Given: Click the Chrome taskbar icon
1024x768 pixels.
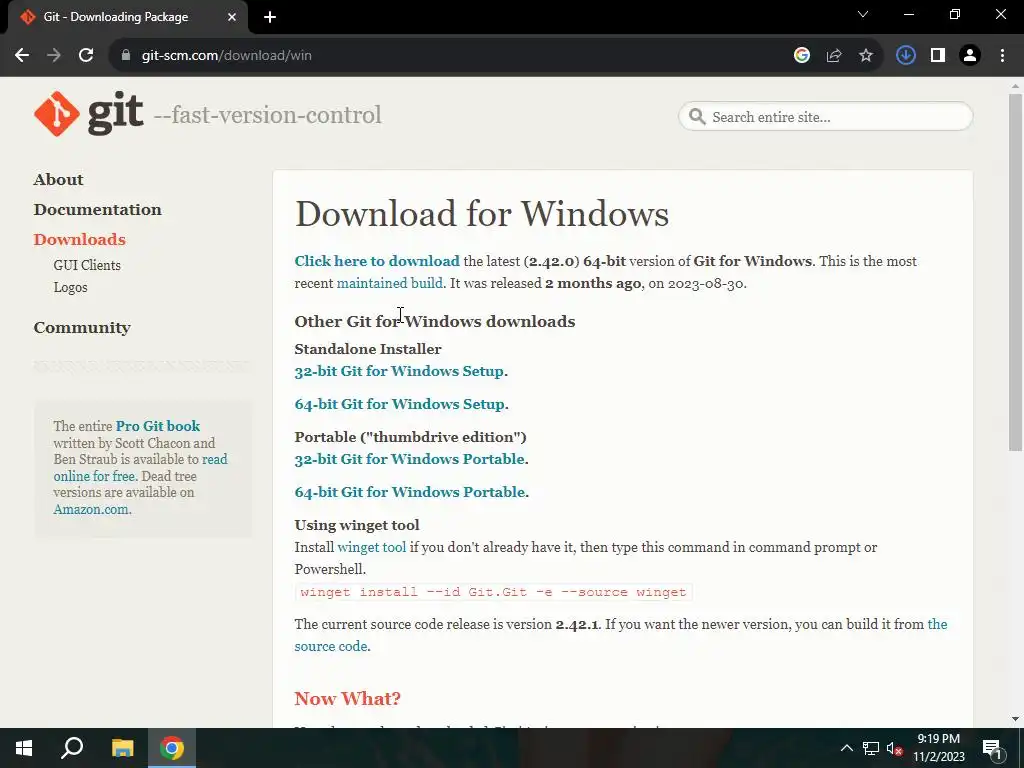Looking at the screenshot, I should click(x=172, y=748).
